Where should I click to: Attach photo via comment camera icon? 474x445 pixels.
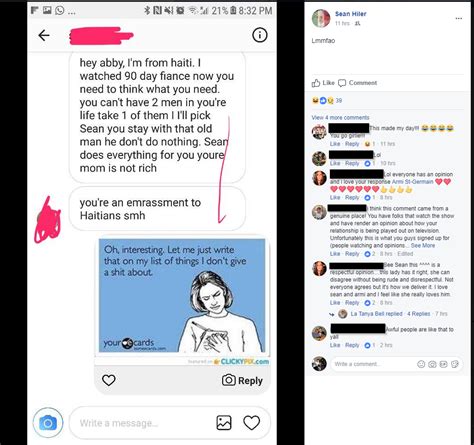pyautogui.click(x=432, y=364)
